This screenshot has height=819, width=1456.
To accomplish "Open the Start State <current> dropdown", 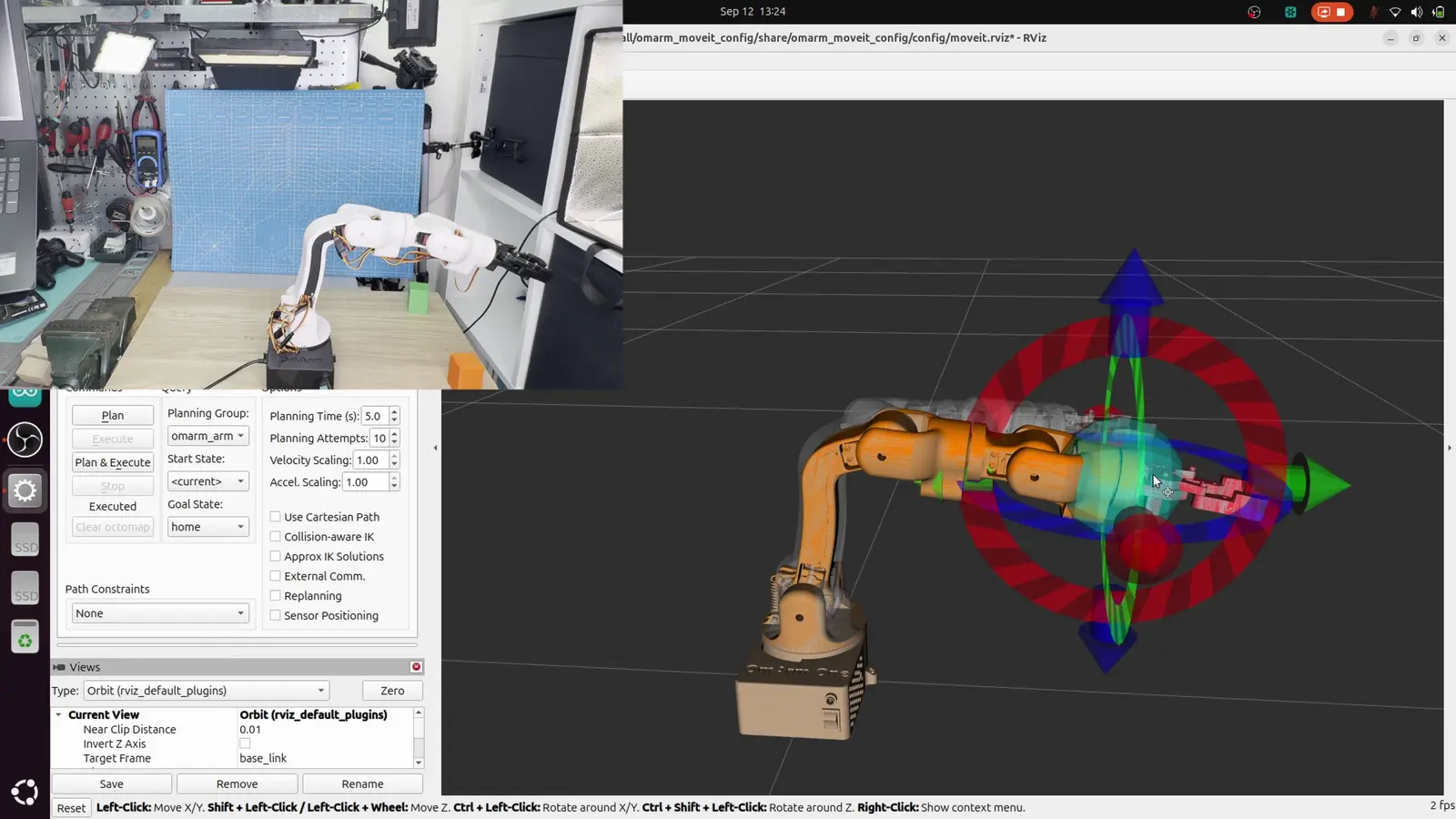I will [x=208, y=481].
